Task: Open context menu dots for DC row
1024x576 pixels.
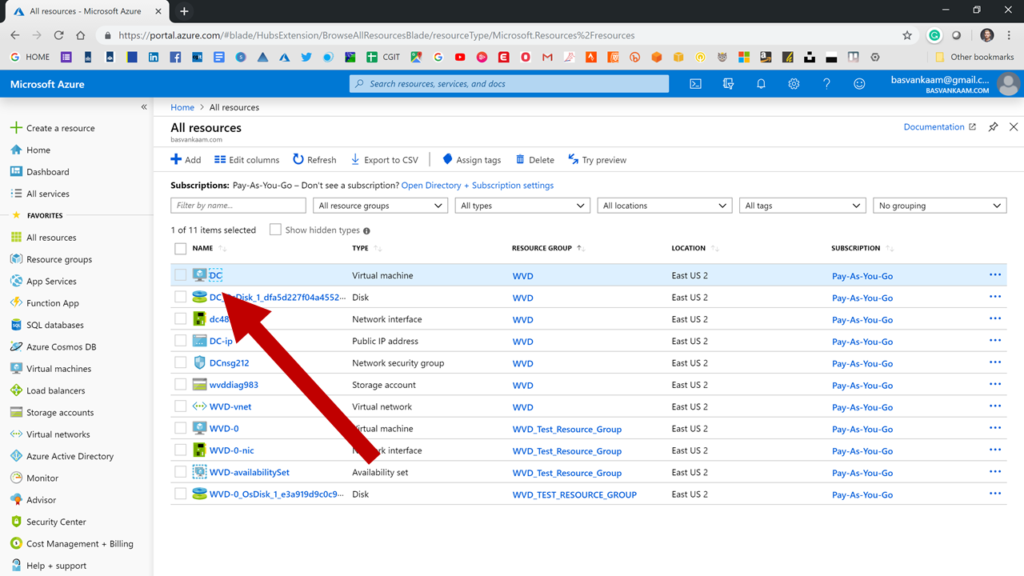Action: (x=995, y=275)
